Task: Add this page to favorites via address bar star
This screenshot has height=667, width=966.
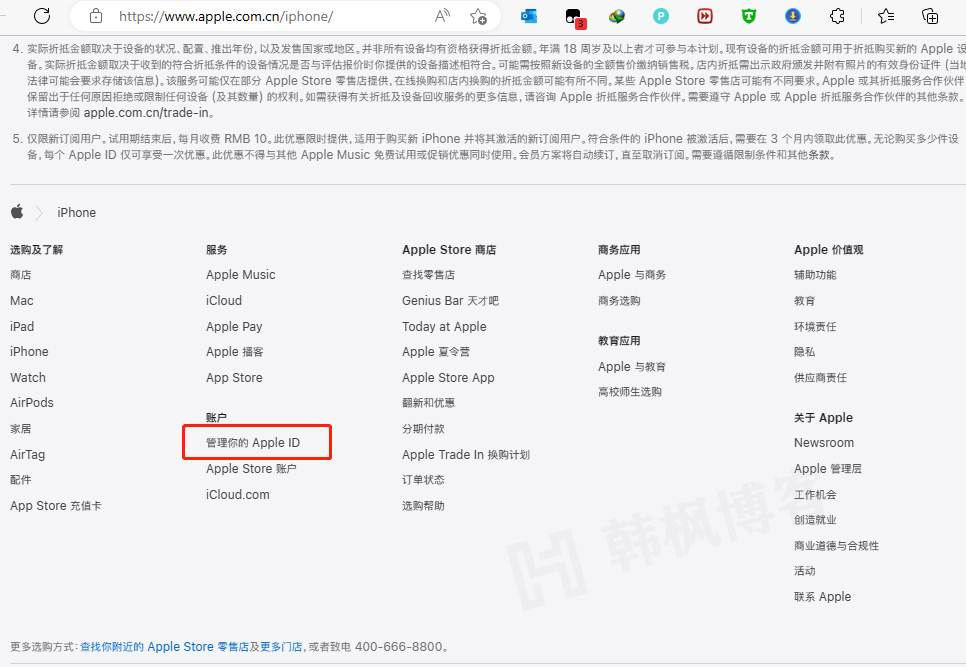Action: [478, 16]
